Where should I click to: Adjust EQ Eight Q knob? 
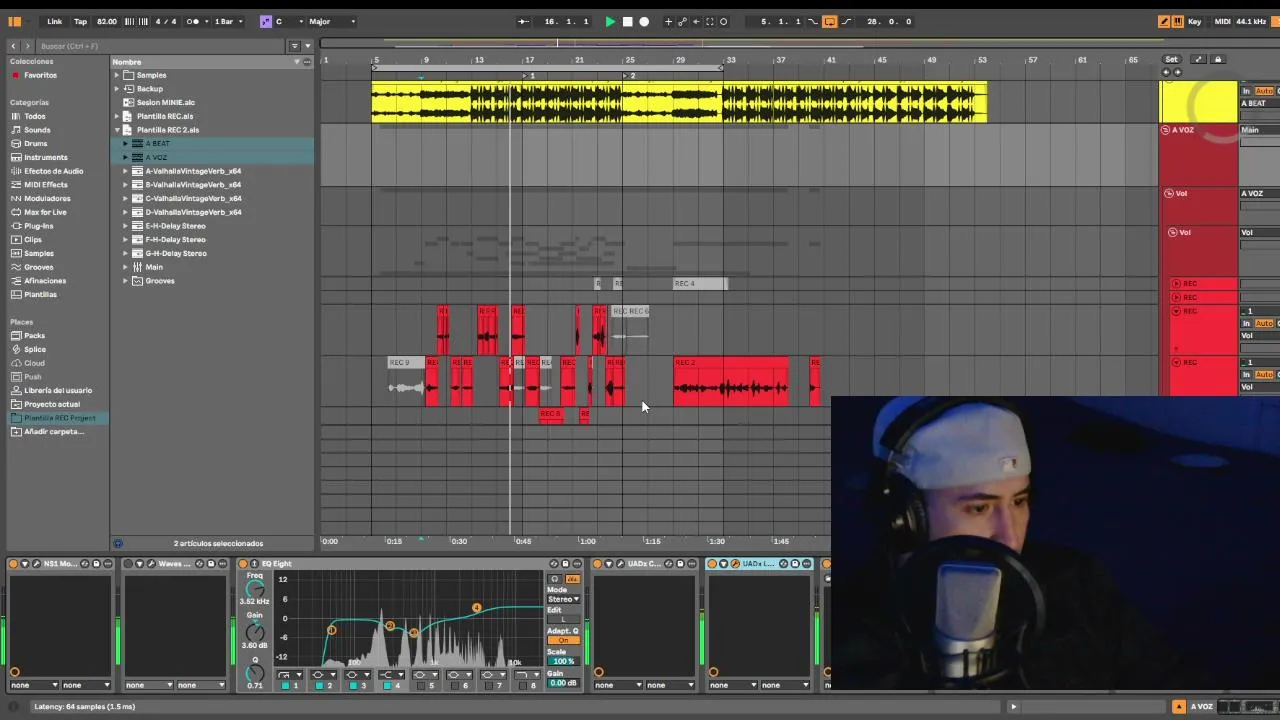255,672
